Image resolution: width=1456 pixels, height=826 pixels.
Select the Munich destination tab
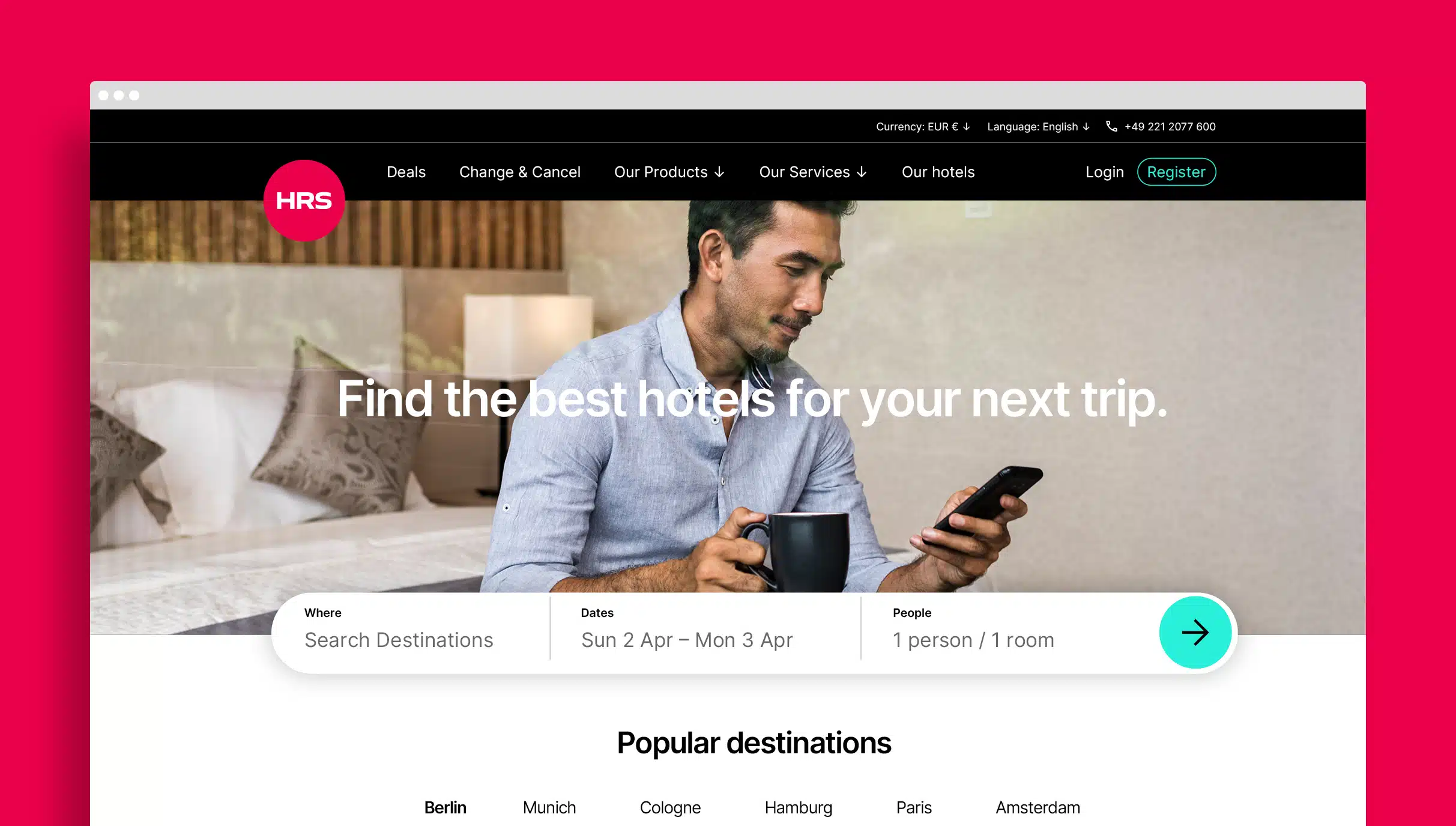[549, 807]
